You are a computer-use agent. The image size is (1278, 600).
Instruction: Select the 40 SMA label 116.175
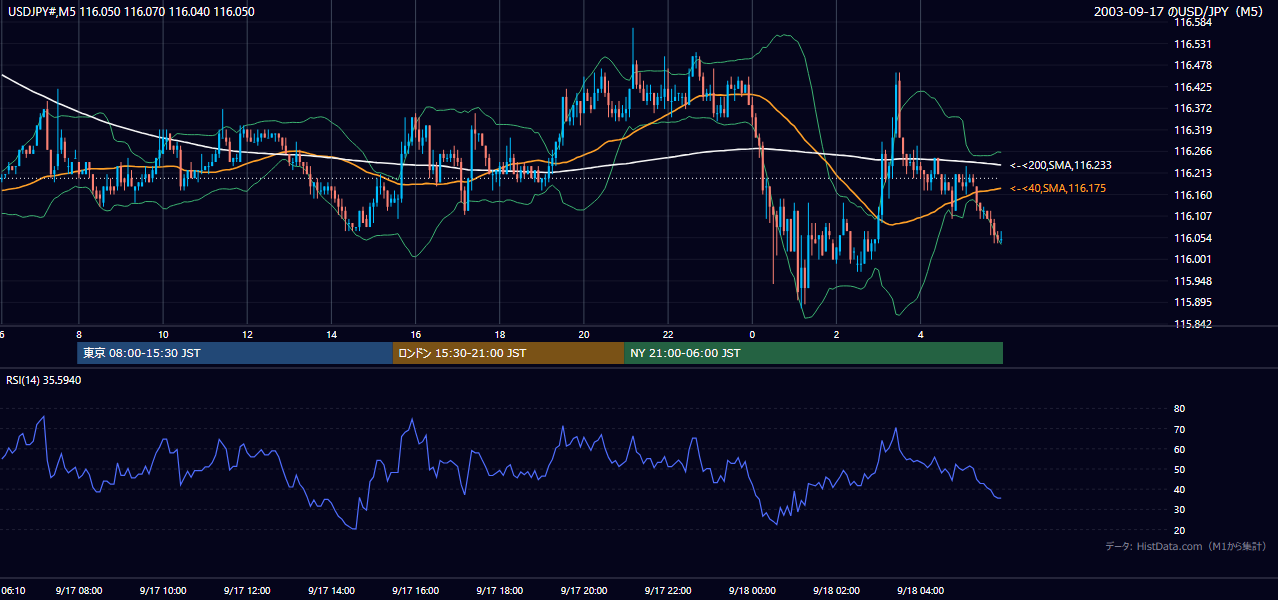(x=1059, y=188)
